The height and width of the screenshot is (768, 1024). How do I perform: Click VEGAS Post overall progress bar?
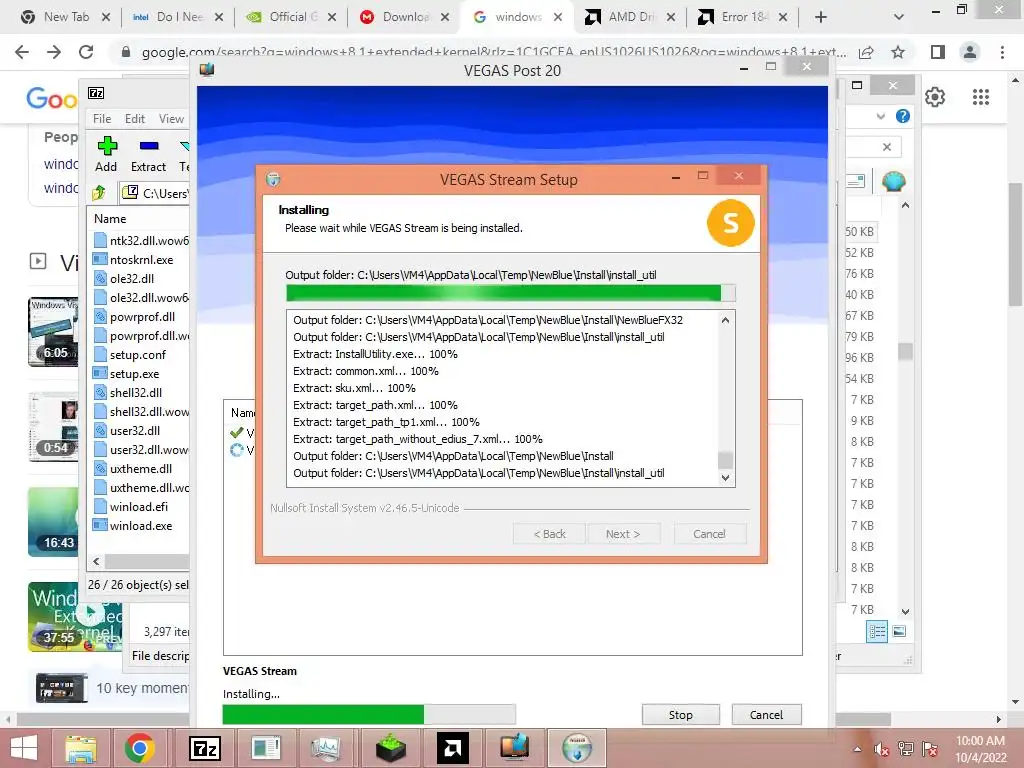369,714
